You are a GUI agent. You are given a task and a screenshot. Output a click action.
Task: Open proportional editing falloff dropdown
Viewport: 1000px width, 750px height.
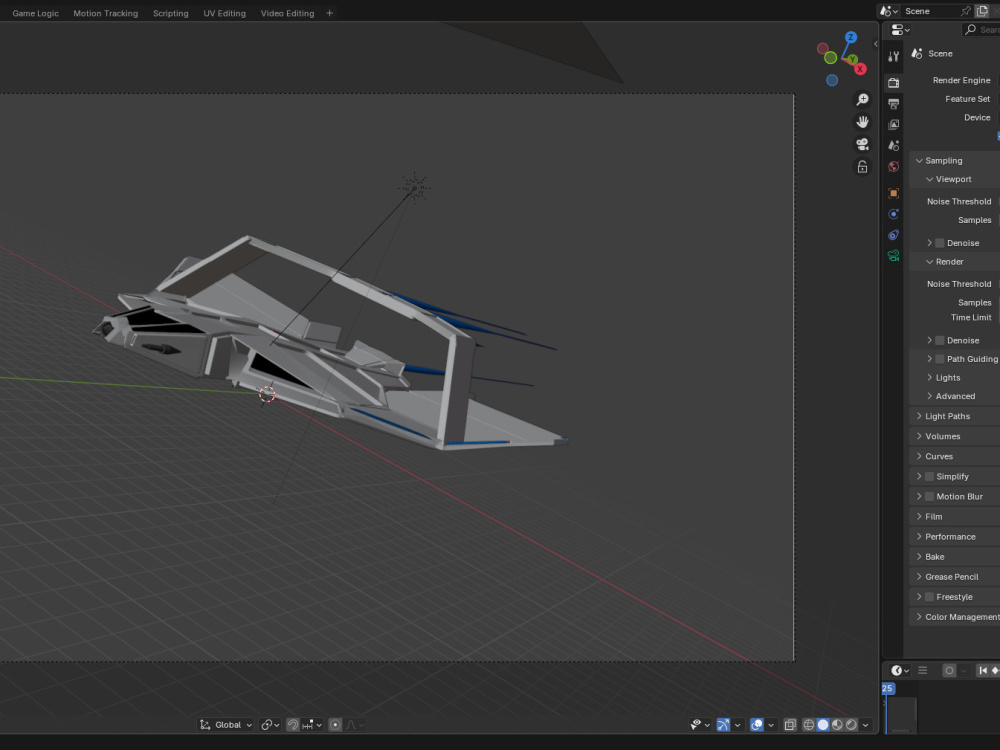355,724
